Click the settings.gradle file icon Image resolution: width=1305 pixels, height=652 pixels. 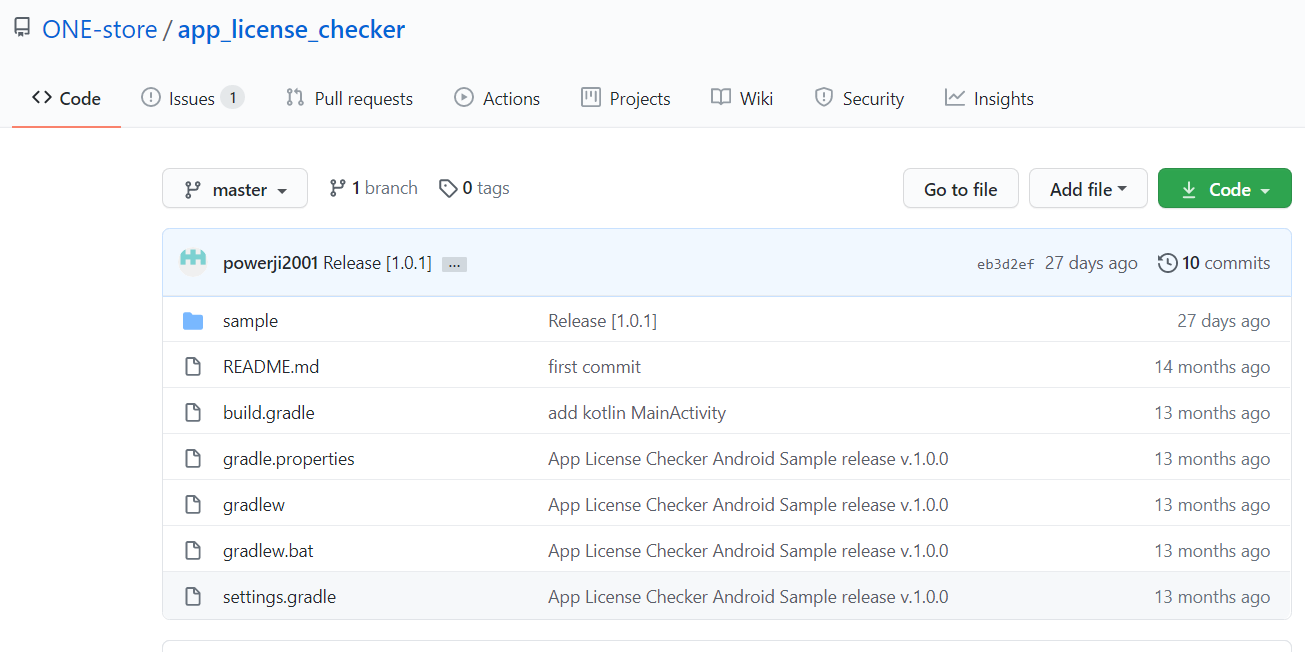pos(193,597)
